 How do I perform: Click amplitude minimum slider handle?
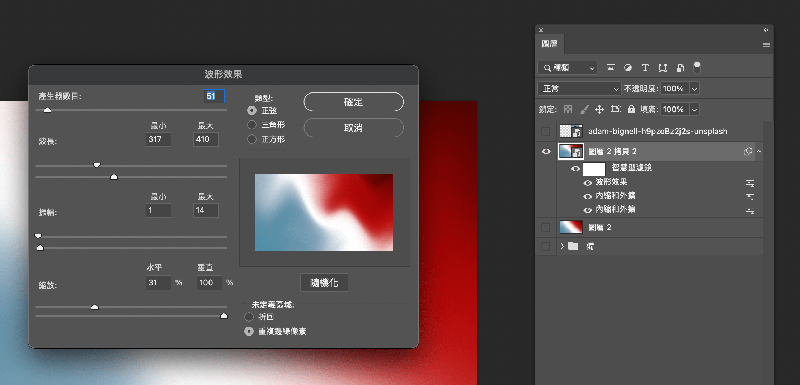(38, 236)
